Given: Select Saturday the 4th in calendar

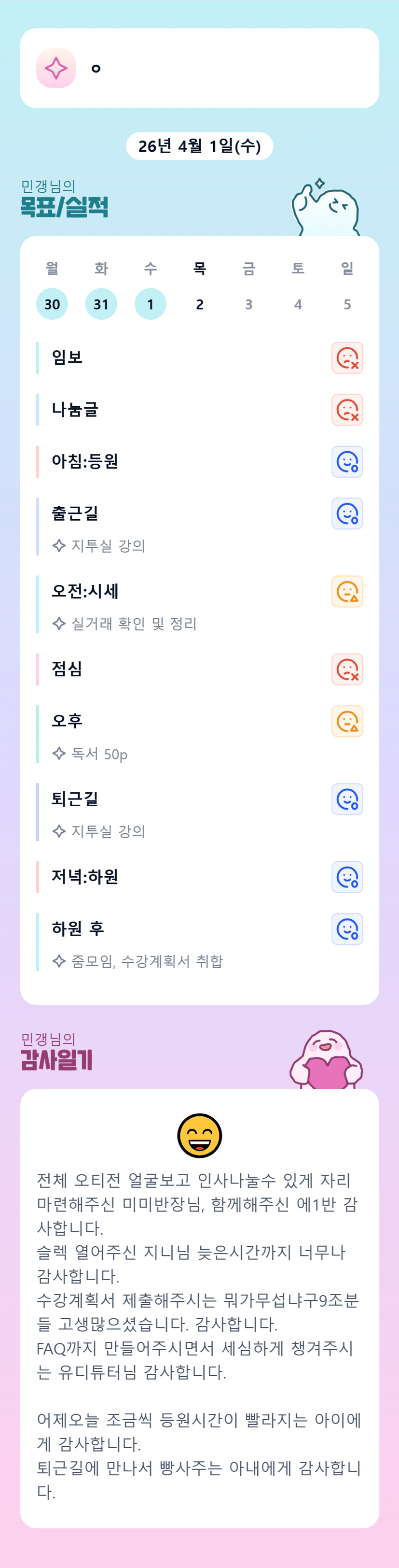Looking at the screenshot, I should click(298, 304).
